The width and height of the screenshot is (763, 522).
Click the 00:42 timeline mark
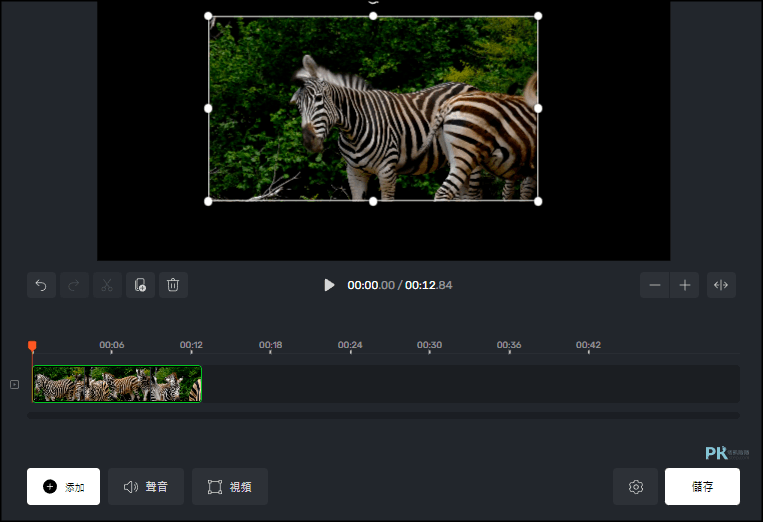pos(588,345)
